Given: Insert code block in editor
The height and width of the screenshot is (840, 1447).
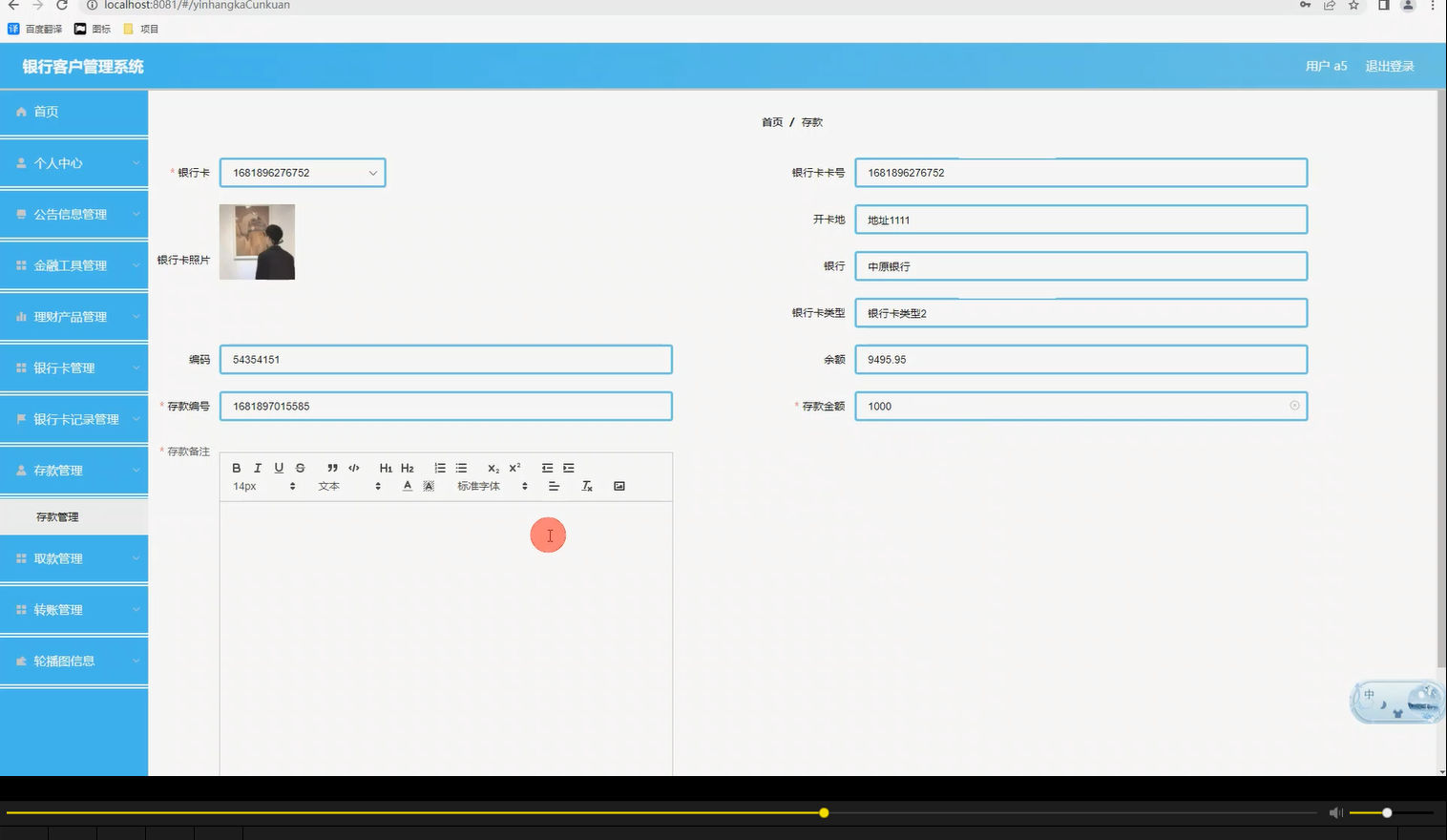Looking at the screenshot, I should [x=354, y=468].
